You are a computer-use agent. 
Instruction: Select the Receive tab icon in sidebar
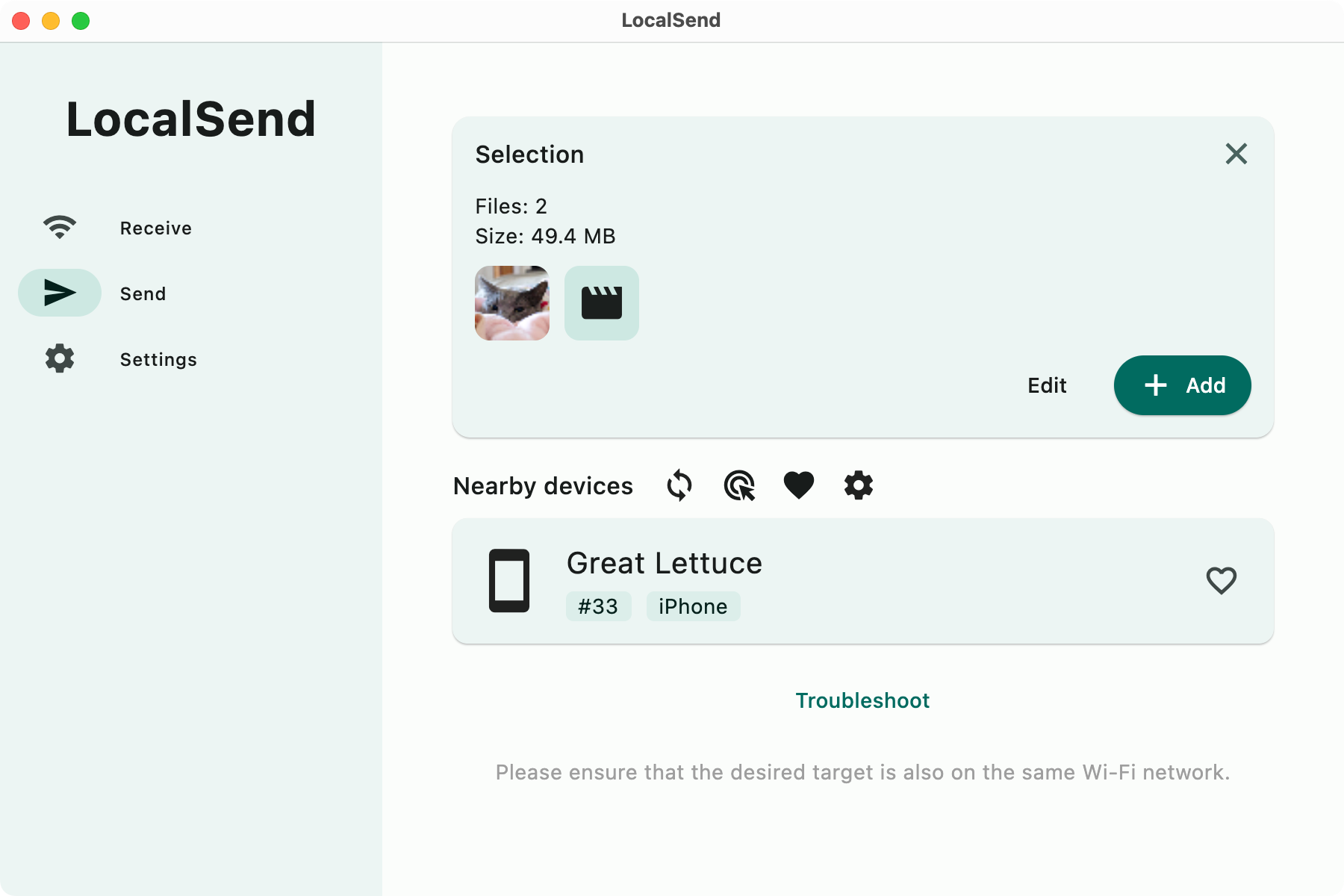click(60, 226)
